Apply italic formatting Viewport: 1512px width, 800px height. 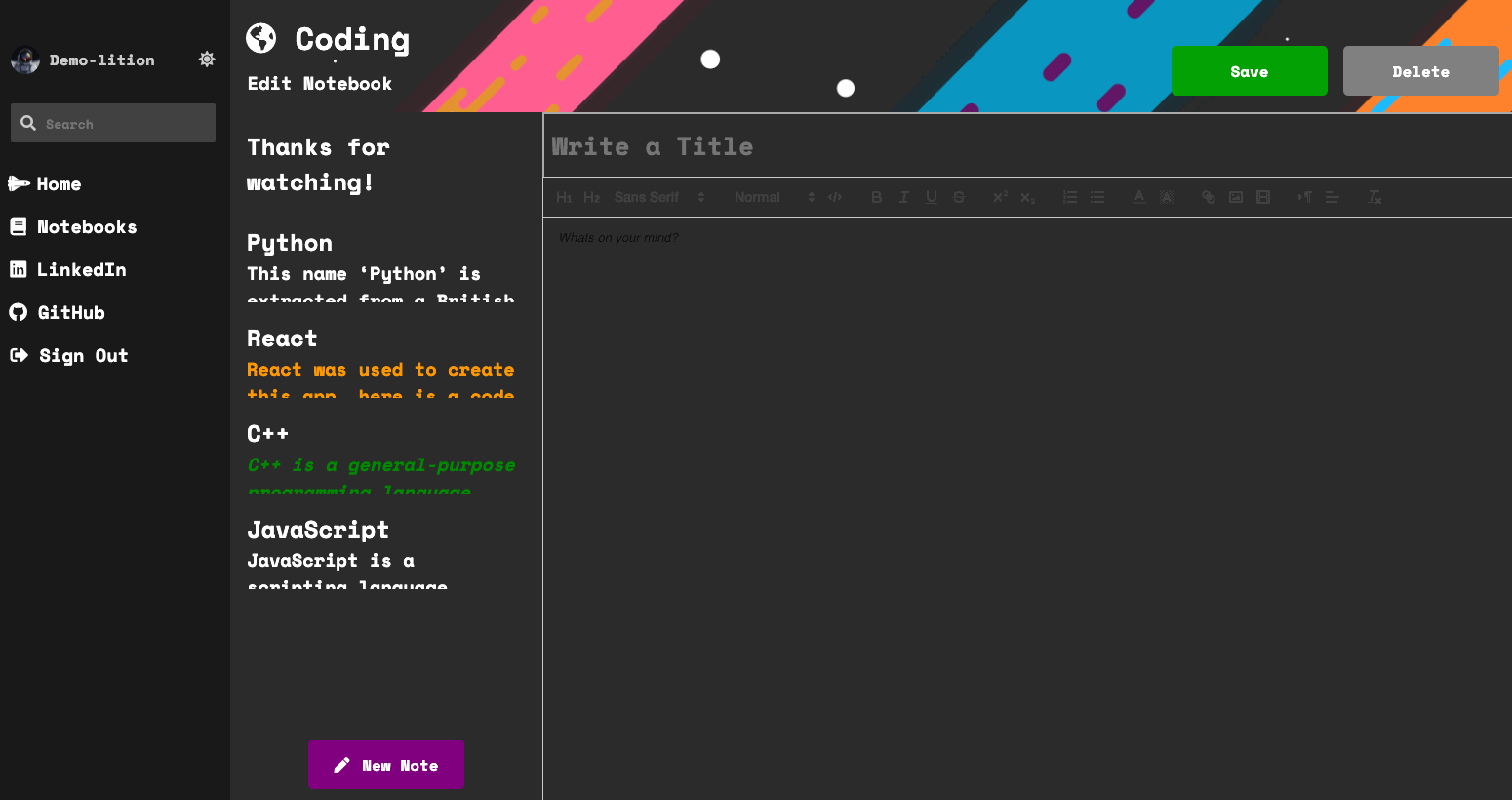[903, 197]
